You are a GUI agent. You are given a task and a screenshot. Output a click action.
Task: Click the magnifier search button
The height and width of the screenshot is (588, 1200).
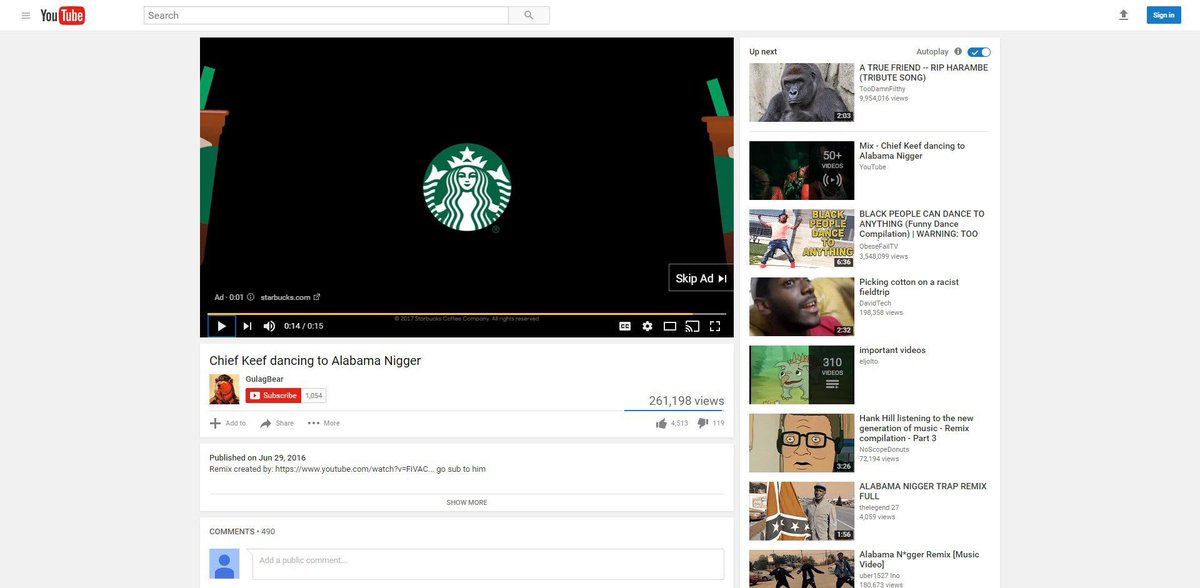coord(529,15)
